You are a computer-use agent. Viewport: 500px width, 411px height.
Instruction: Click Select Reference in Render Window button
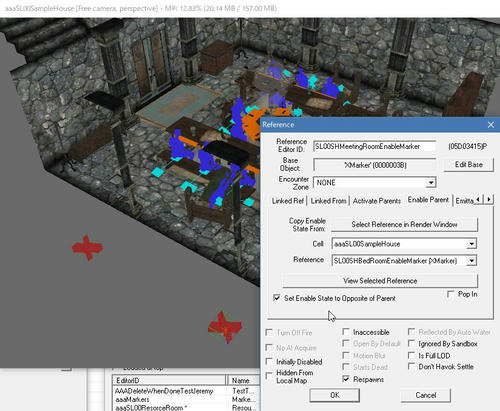coord(404,225)
